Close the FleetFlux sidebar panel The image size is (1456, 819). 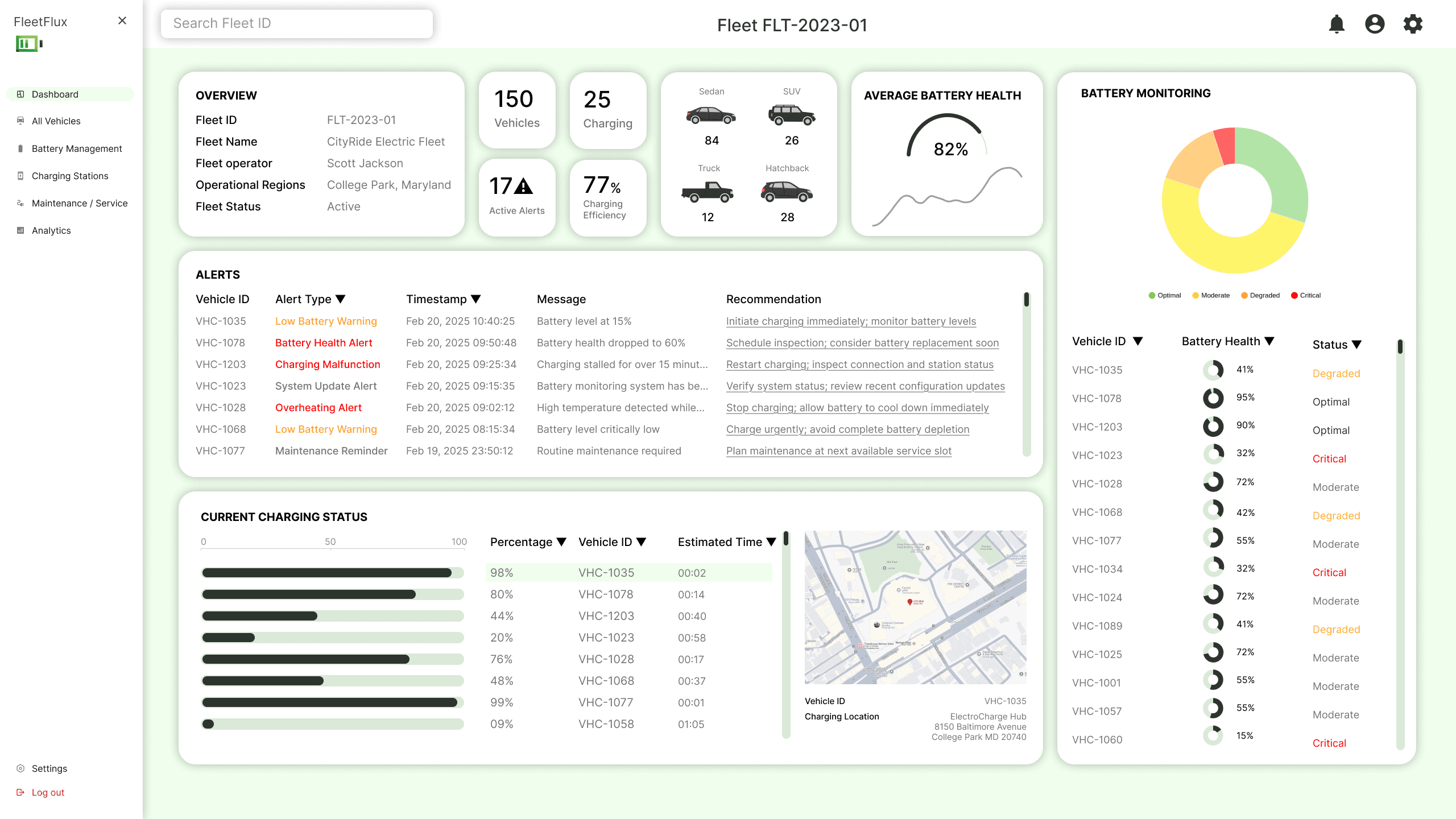[x=122, y=21]
